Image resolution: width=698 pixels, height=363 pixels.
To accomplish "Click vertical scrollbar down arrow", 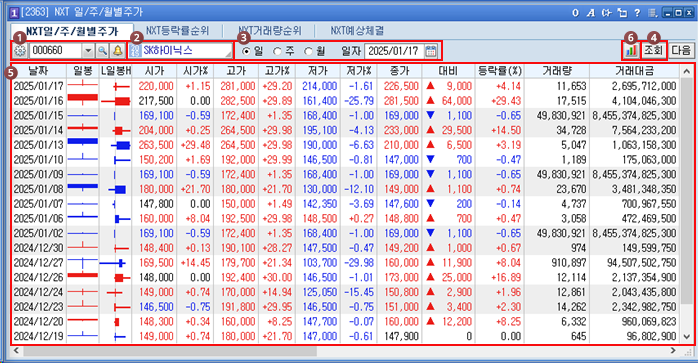I will [686, 337].
